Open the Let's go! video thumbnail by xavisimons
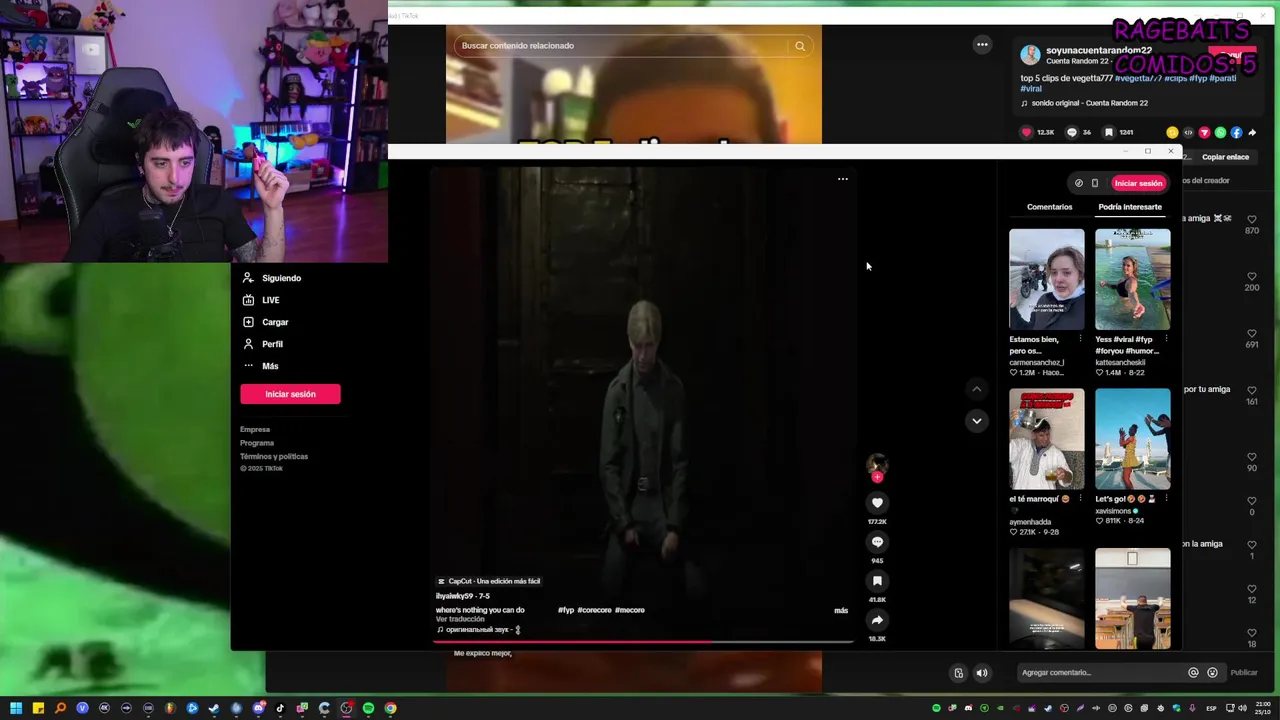 pyautogui.click(x=1132, y=439)
